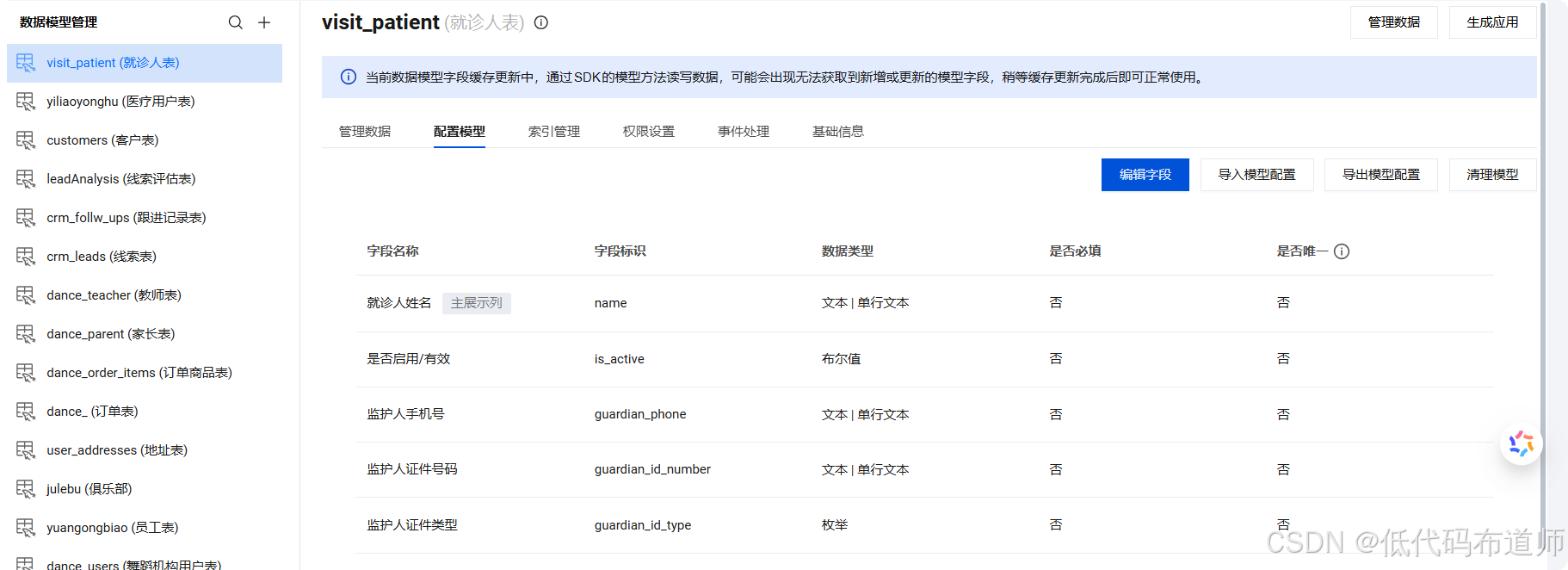Select dance_parent (家长表) model
The width and height of the screenshot is (1568, 570).
(x=145, y=334)
